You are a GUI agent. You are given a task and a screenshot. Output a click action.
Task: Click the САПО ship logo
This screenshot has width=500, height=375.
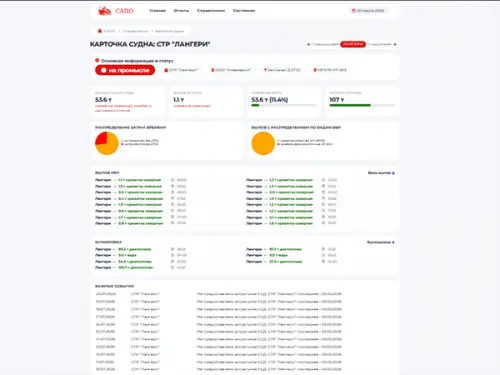[x=104, y=11]
